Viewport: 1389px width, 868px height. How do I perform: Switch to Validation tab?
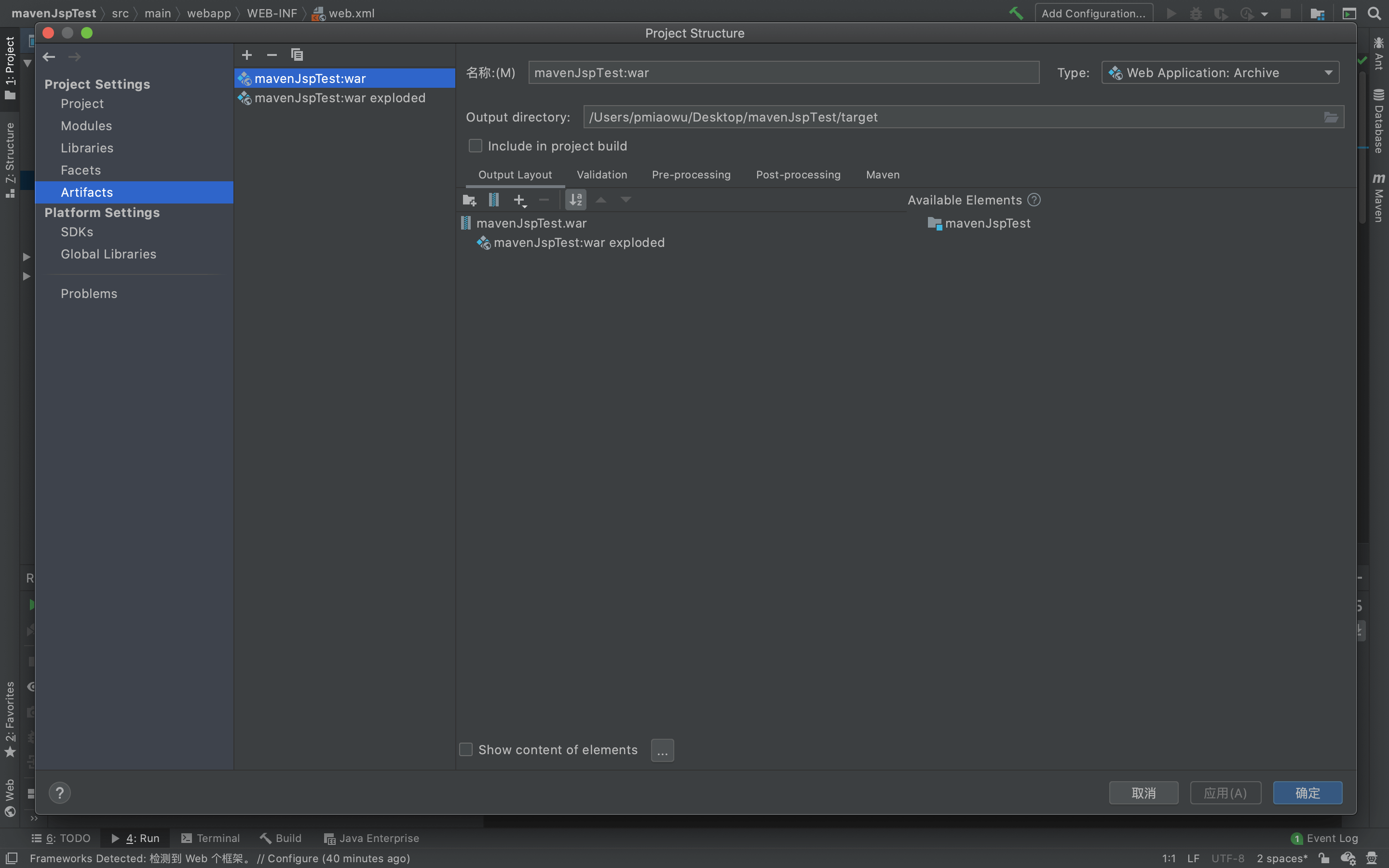pyautogui.click(x=601, y=175)
